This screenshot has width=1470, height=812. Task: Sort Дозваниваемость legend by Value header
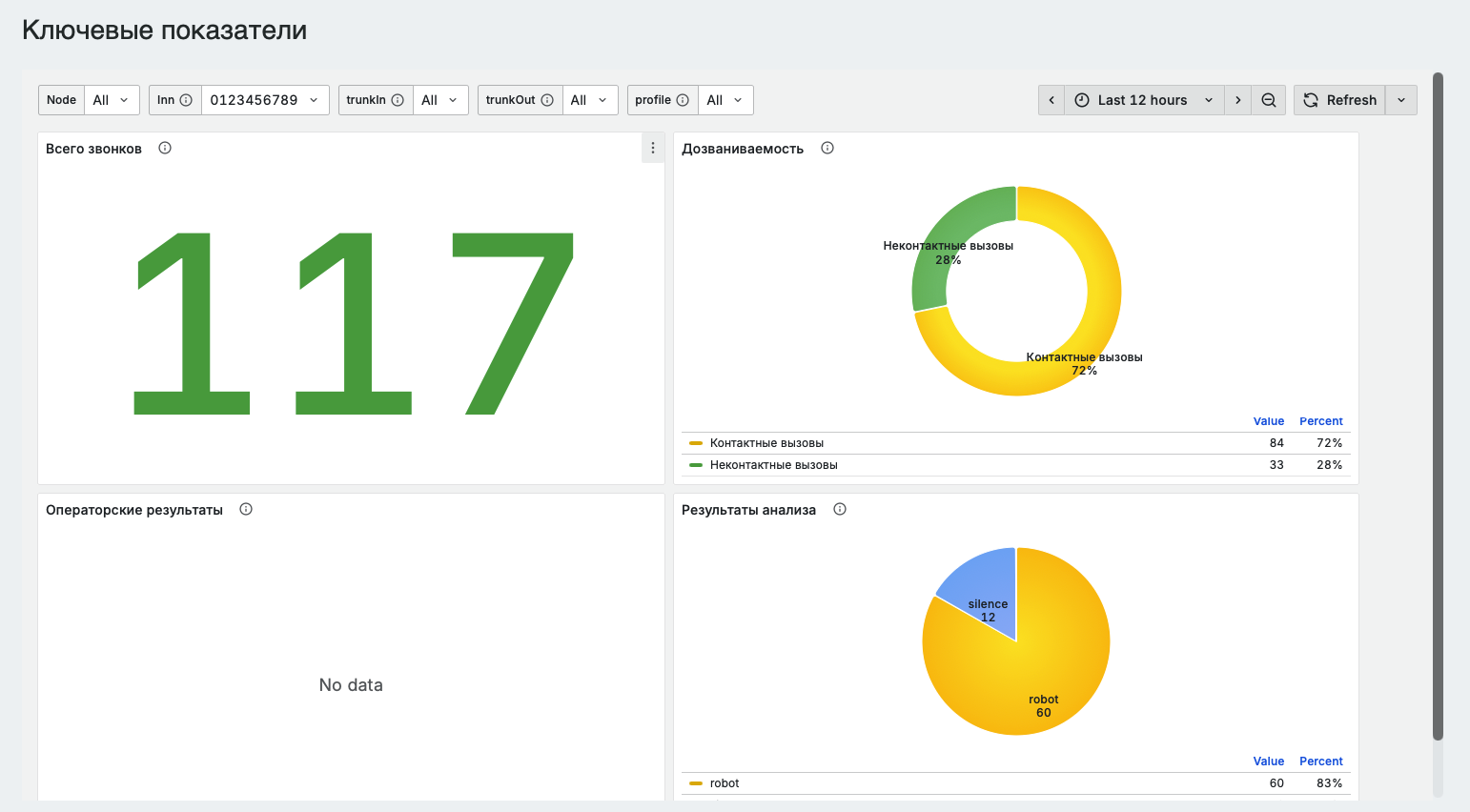(x=1269, y=421)
